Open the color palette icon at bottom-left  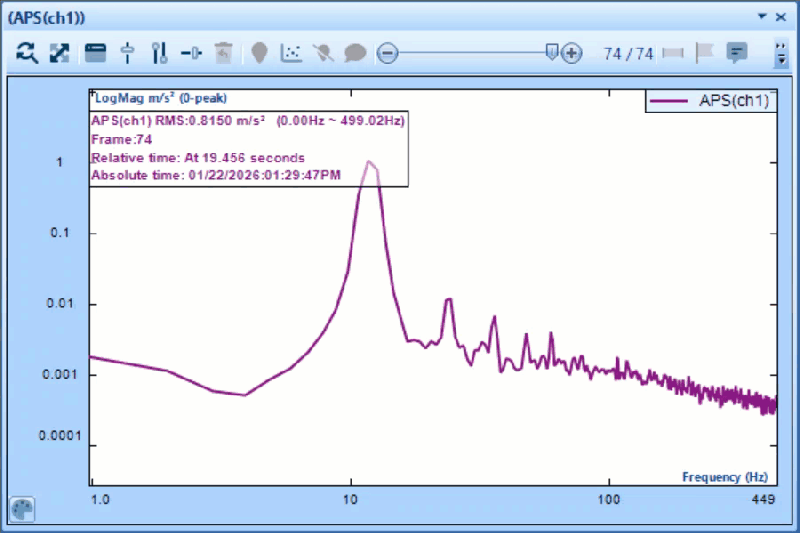(22, 509)
